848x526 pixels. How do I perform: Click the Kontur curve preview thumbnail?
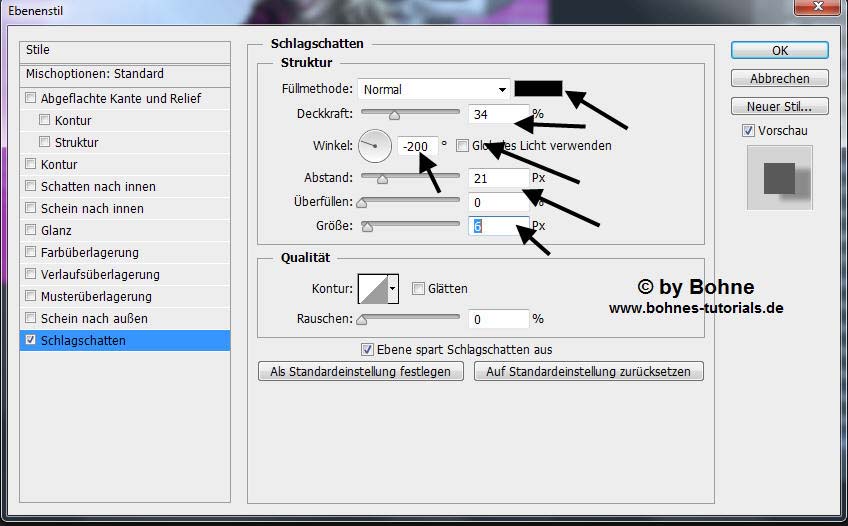click(x=372, y=289)
